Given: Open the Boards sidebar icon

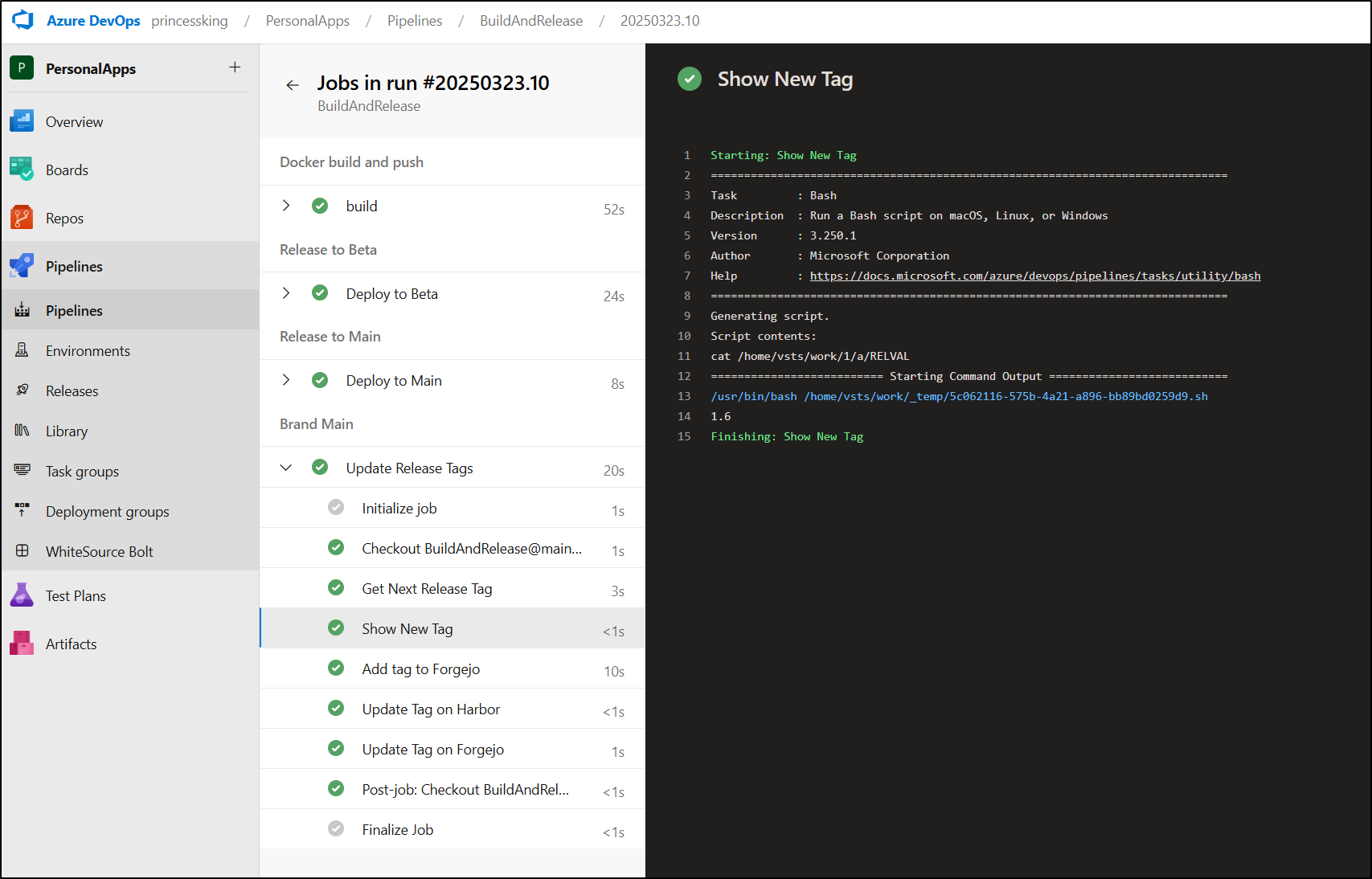Looking at the screenshot, I should pos(22,170).
